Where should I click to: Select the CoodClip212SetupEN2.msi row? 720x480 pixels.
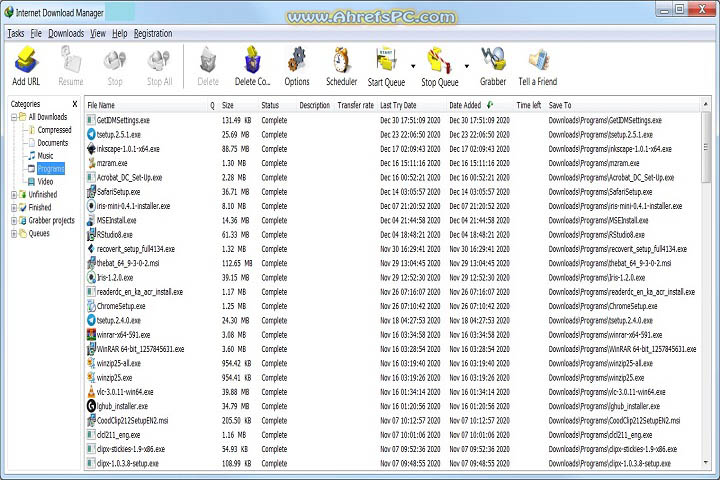[x=392, y=420]
